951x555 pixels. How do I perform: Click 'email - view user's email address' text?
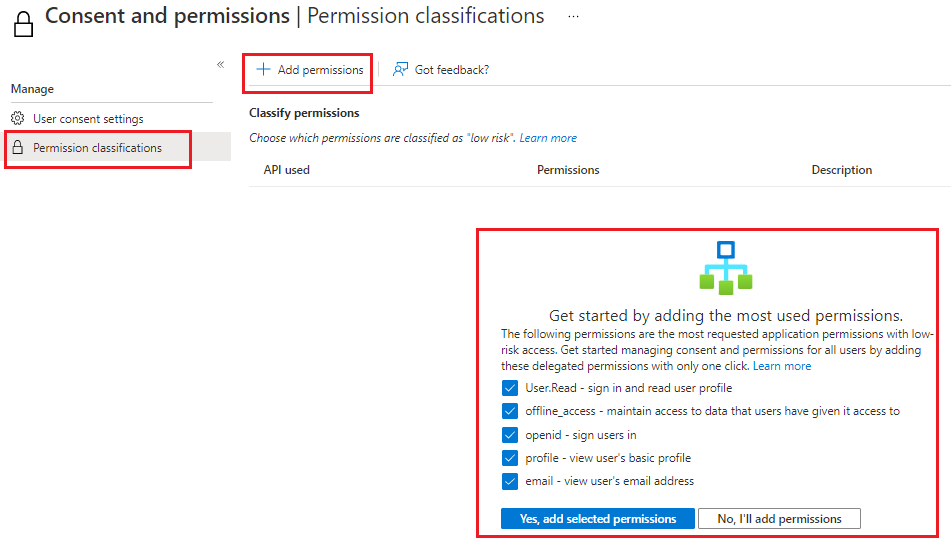(x=610, y=481)
